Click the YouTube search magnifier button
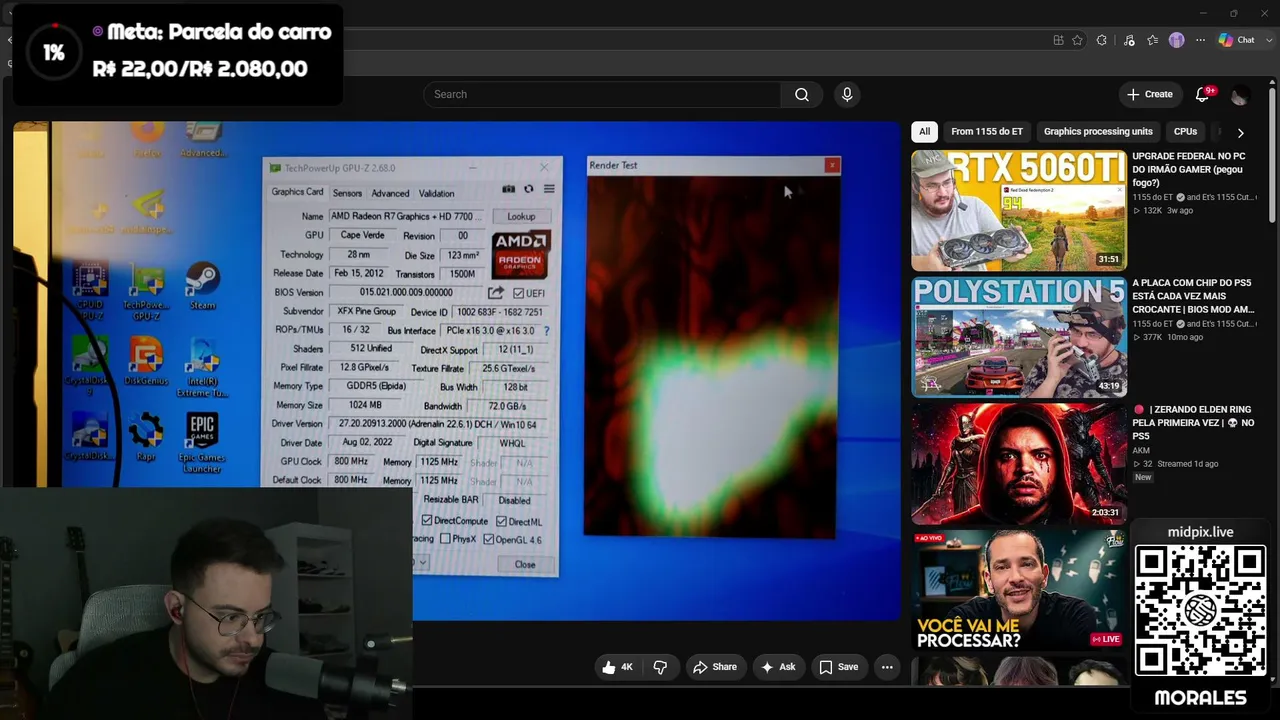The height and width of the screenshot is (720, 1280). coord(802,94)
